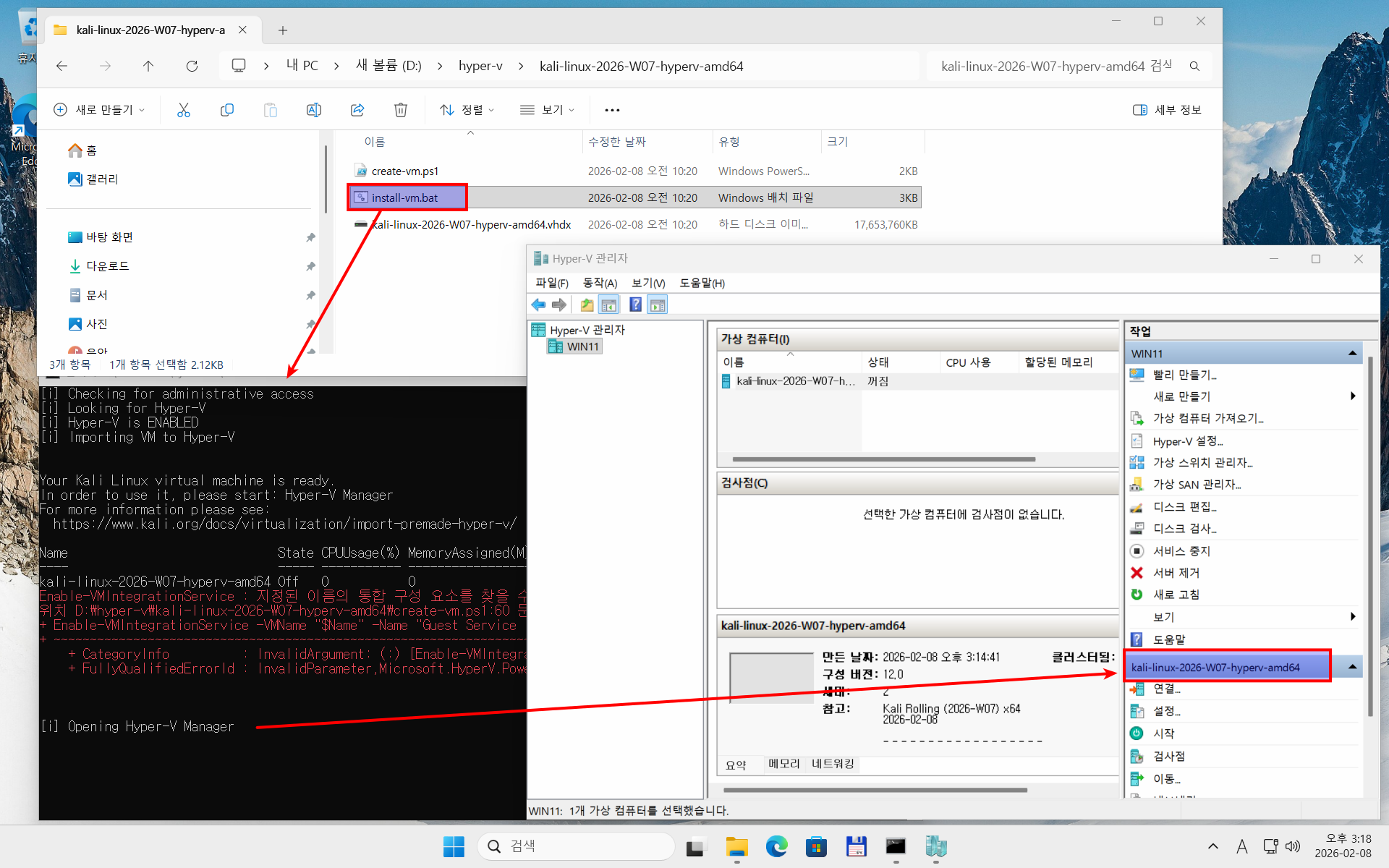Expand 보기 submenu in actions pane
The height and width of the screenshot is (868, 1389).
1353,616
